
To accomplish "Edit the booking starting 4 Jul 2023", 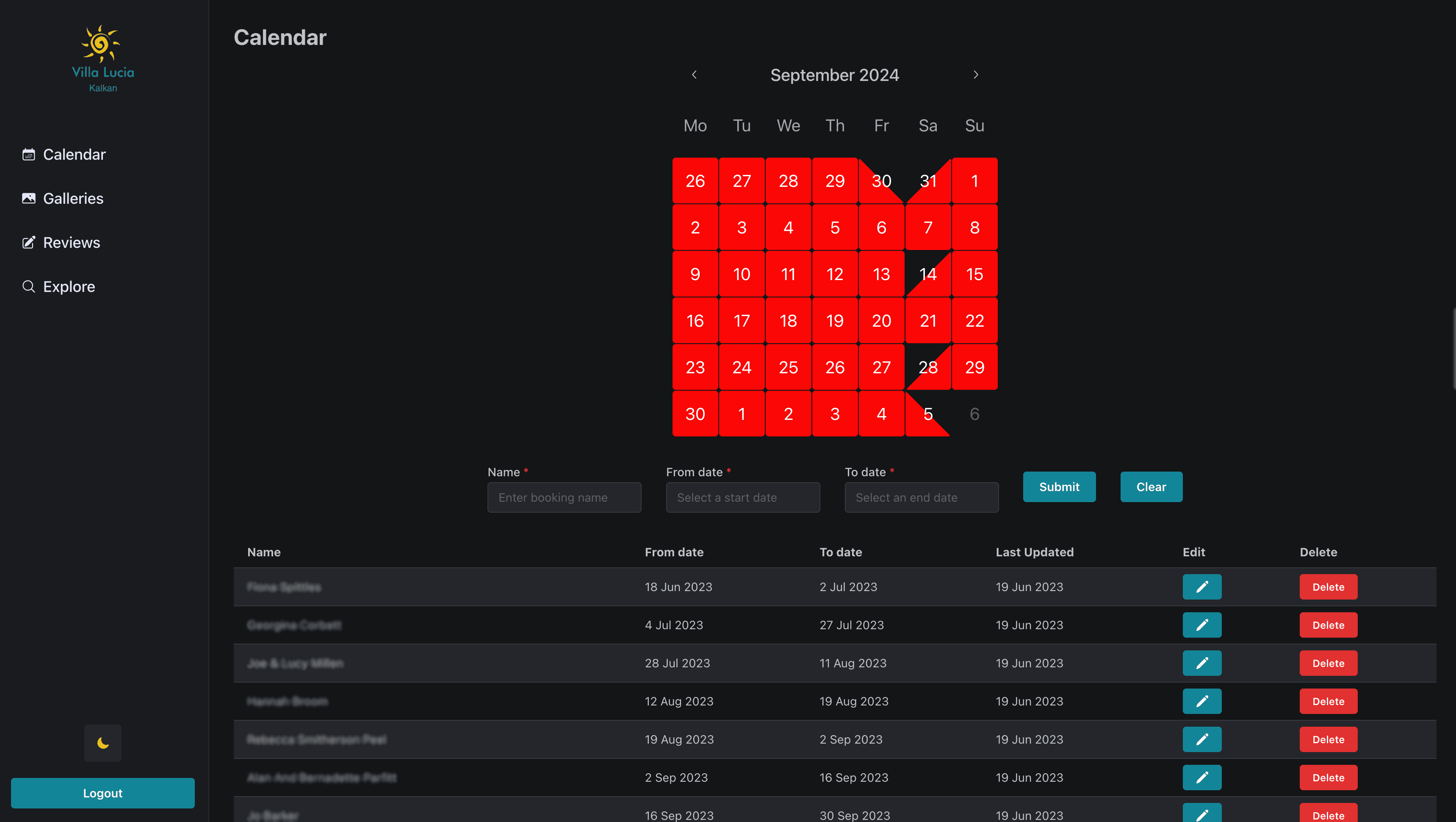I will (1201, 625).
